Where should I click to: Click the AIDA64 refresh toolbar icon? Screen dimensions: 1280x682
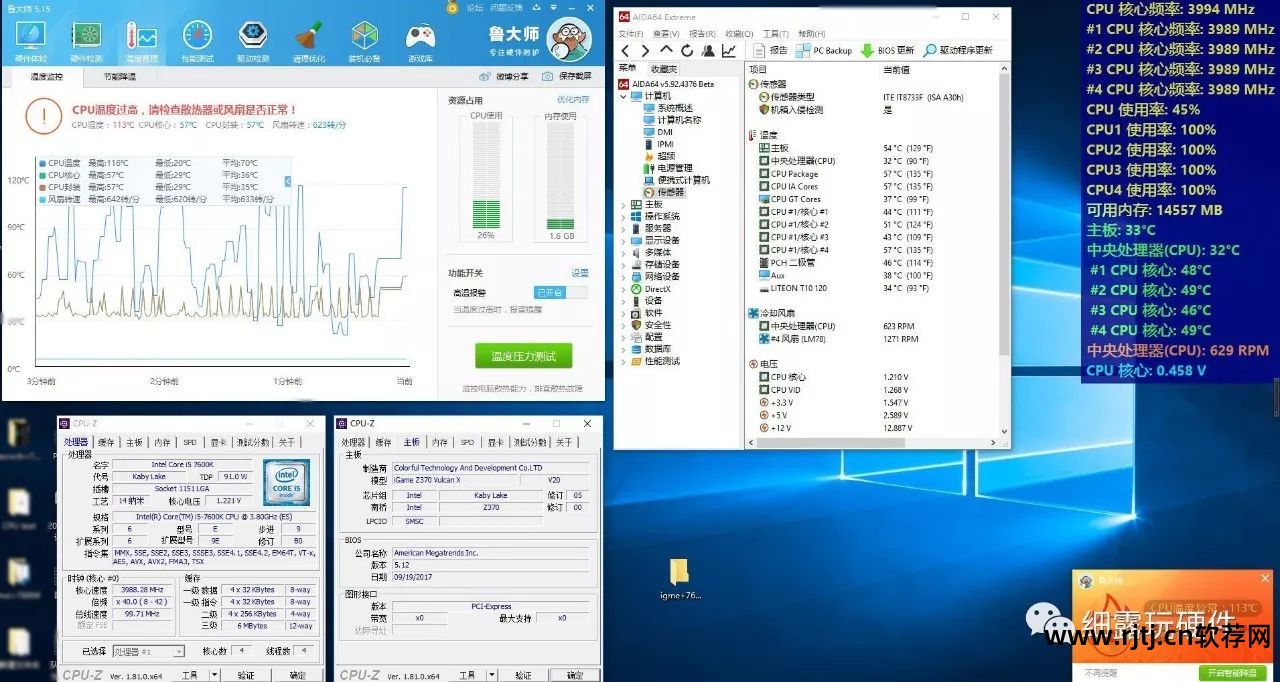(x=687, y=50)
